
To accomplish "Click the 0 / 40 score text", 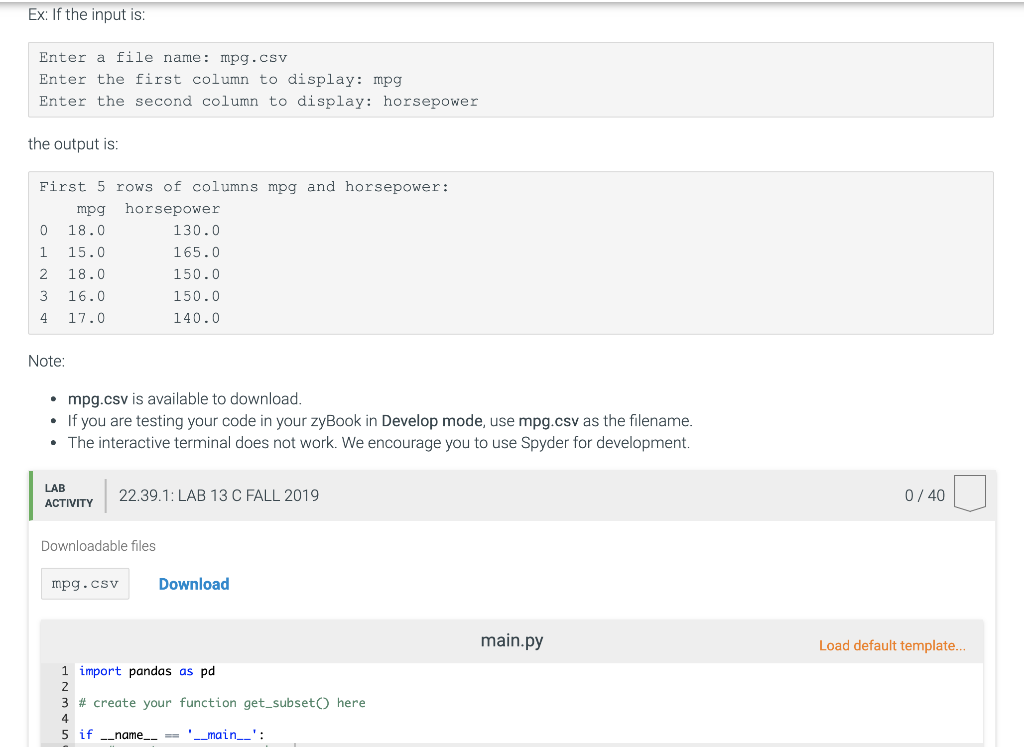I will 925,496.
